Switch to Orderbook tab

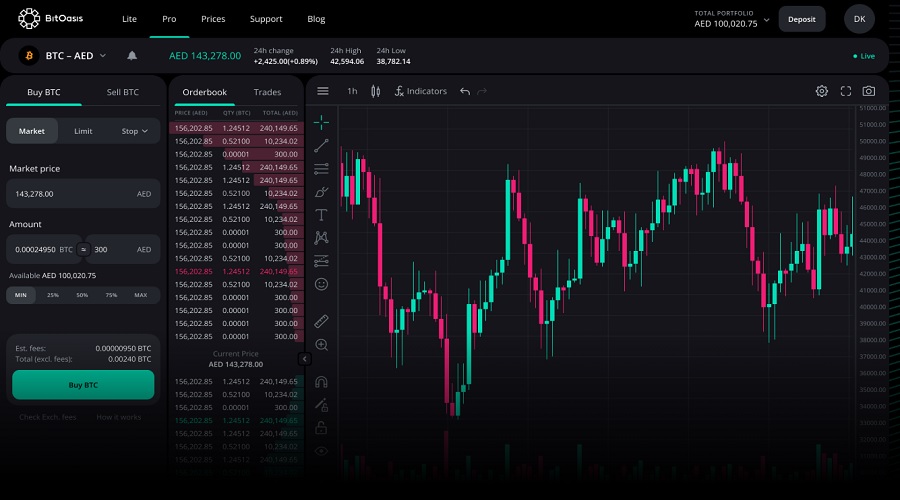(x=204, y=92)
